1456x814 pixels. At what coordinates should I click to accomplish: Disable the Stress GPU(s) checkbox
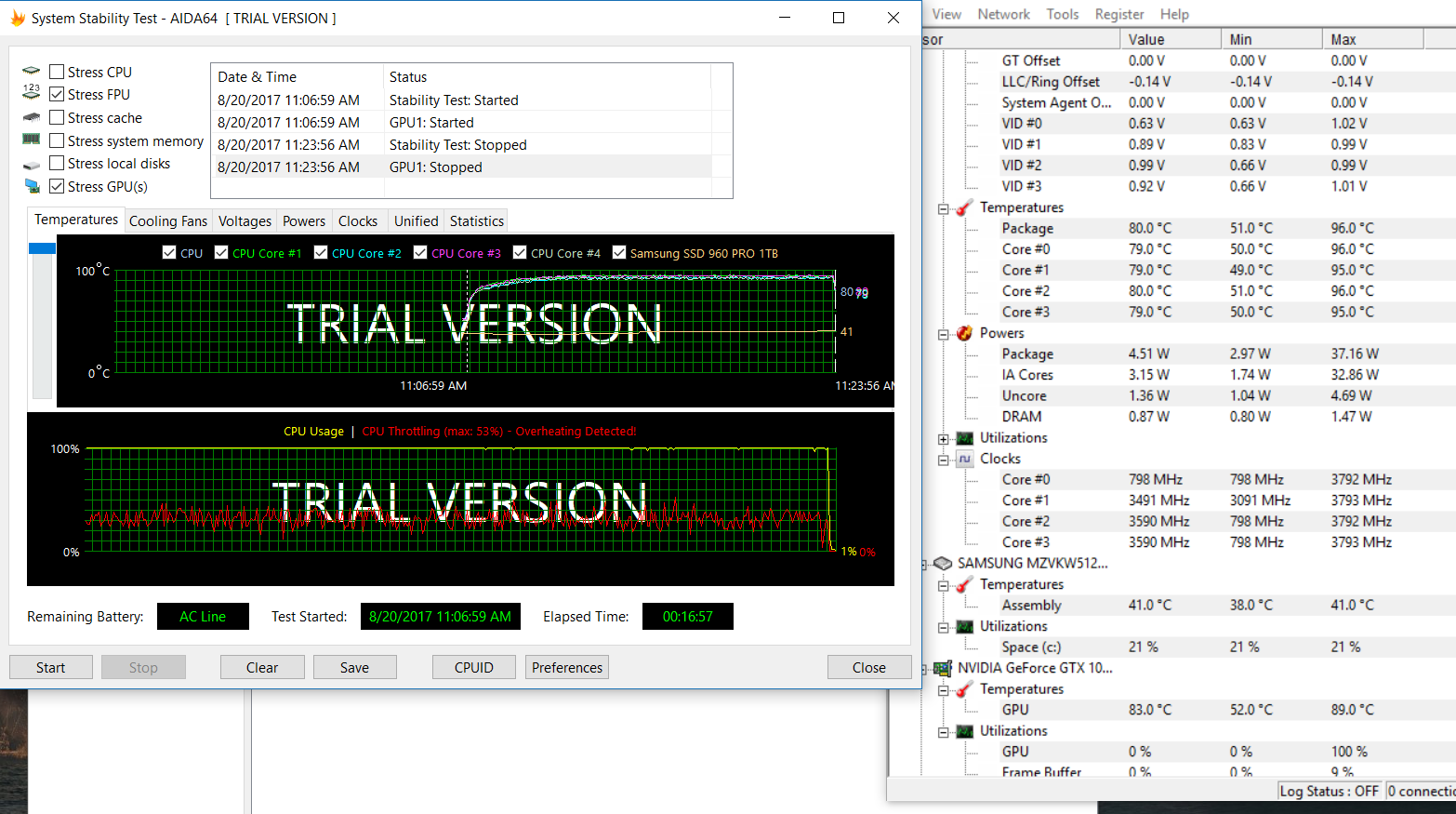57,186
